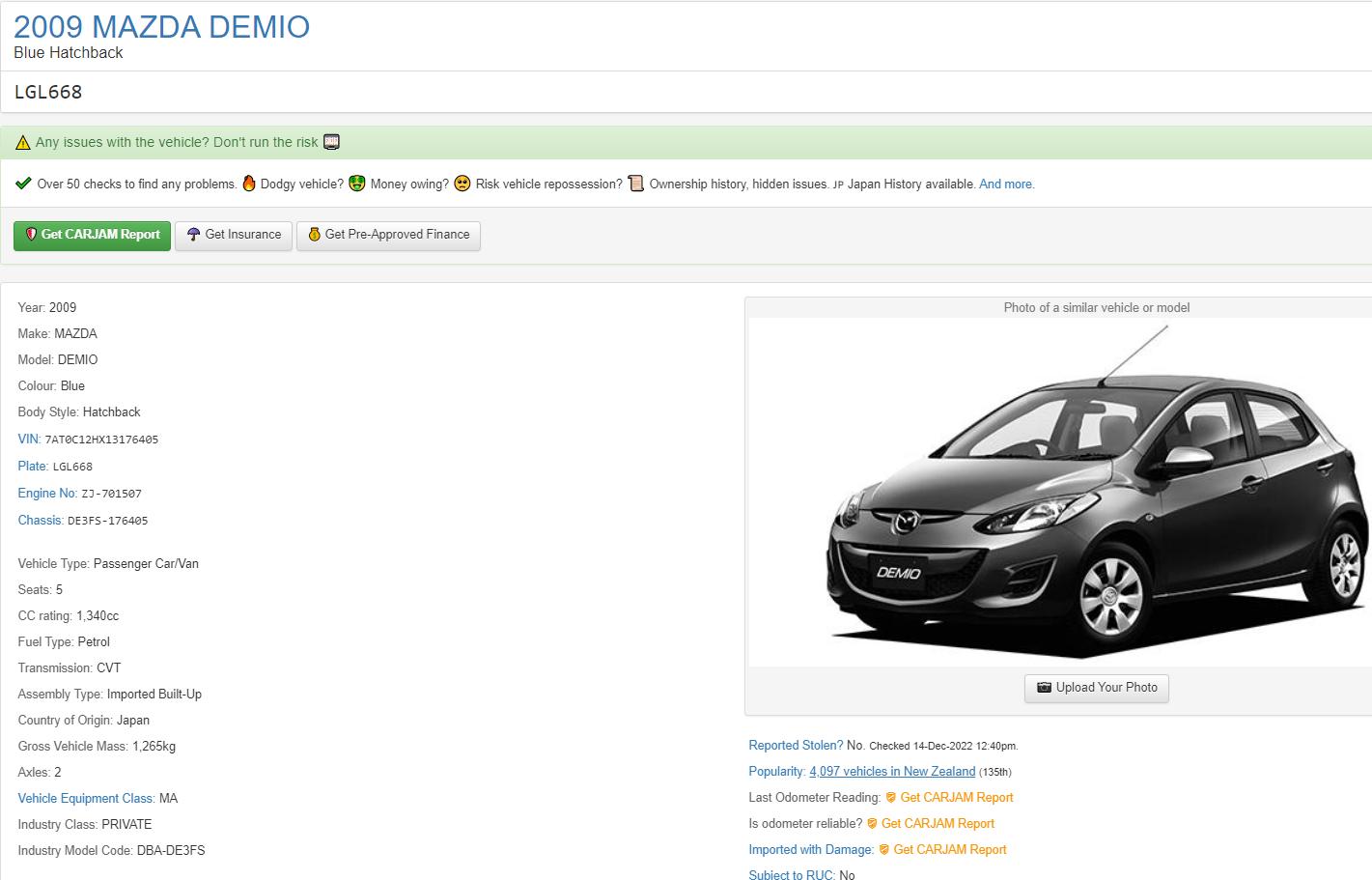This screenshot has width=1372, height=880.
Task: Open the Vehicle Equipment Class link
Action: (x=86, y=799)
